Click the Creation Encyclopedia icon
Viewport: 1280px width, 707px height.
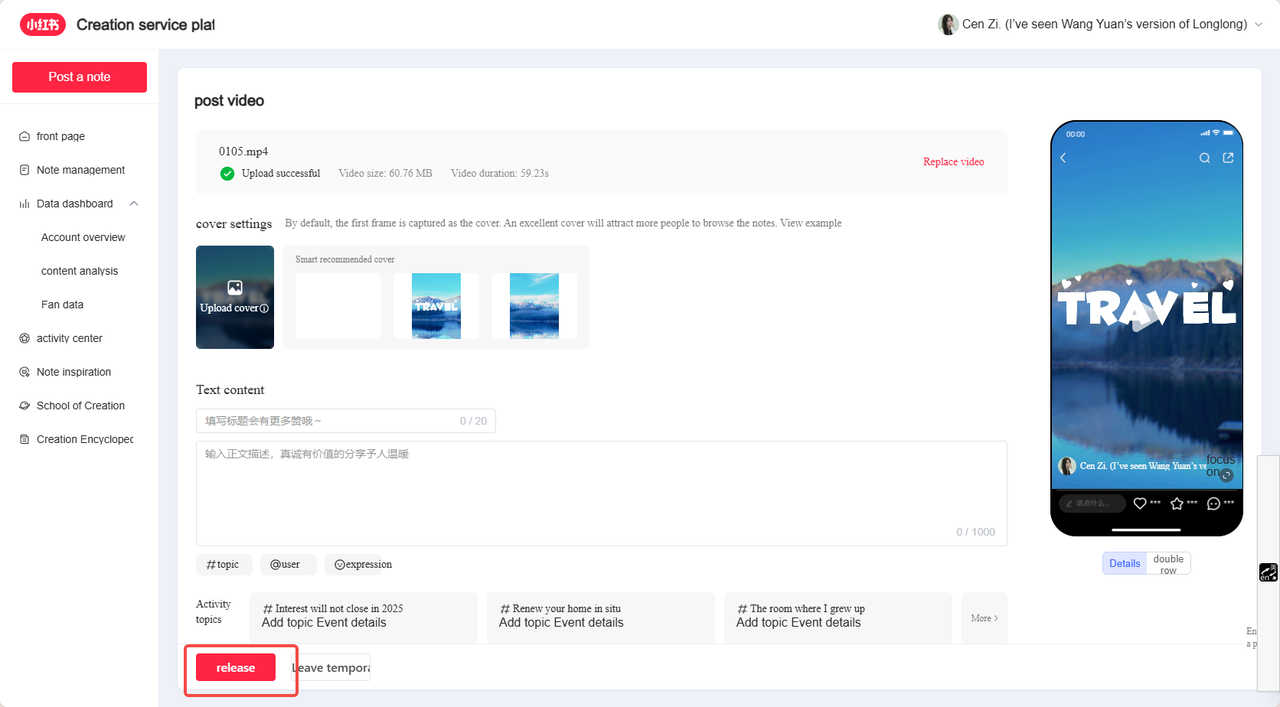(24, 439)
